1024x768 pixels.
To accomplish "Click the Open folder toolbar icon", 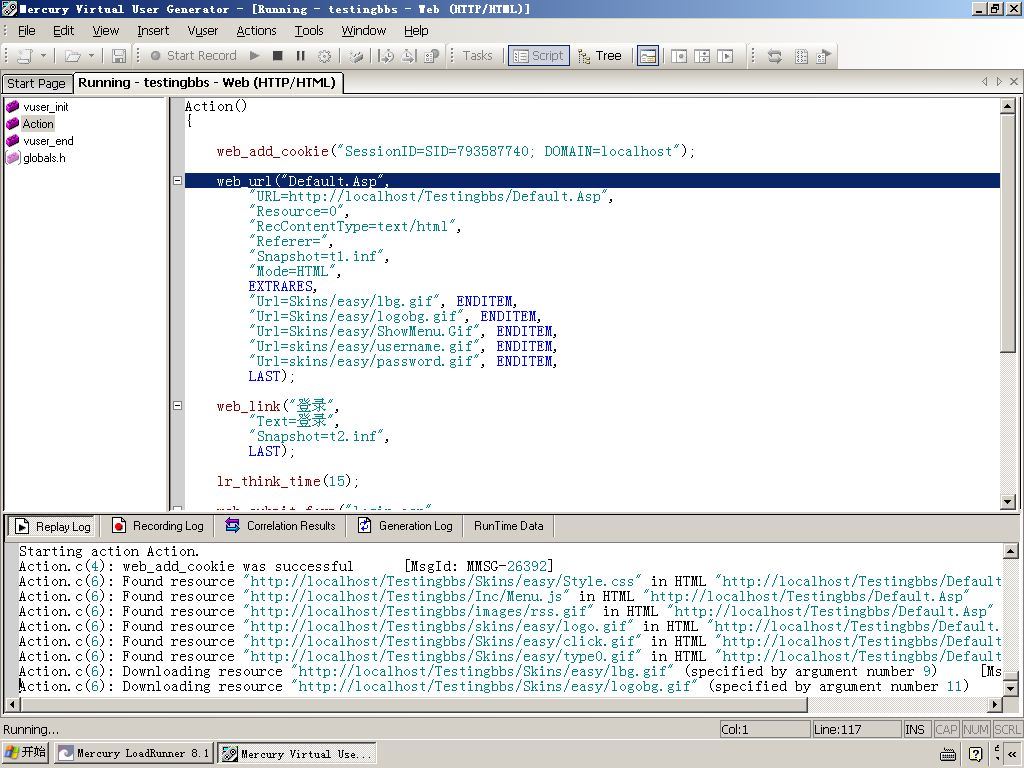I will pyautogui.click(x=72, y=56).
